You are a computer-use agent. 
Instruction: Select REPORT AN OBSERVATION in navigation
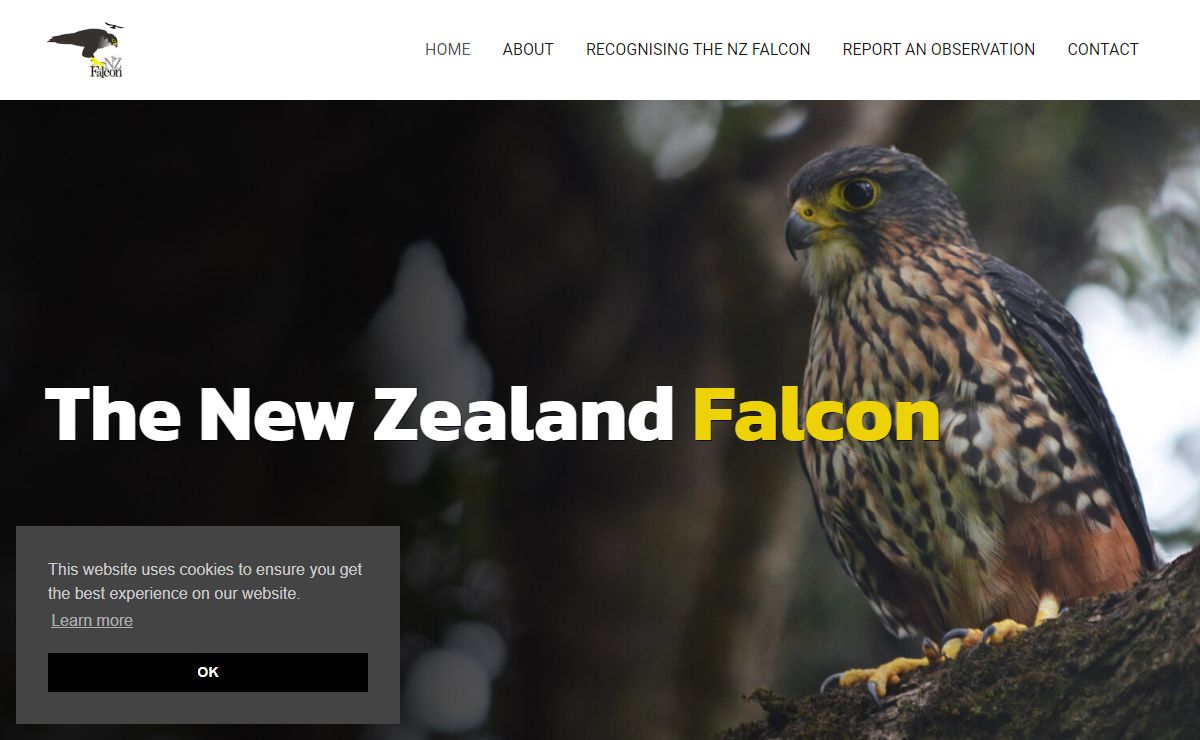(939, 49)
